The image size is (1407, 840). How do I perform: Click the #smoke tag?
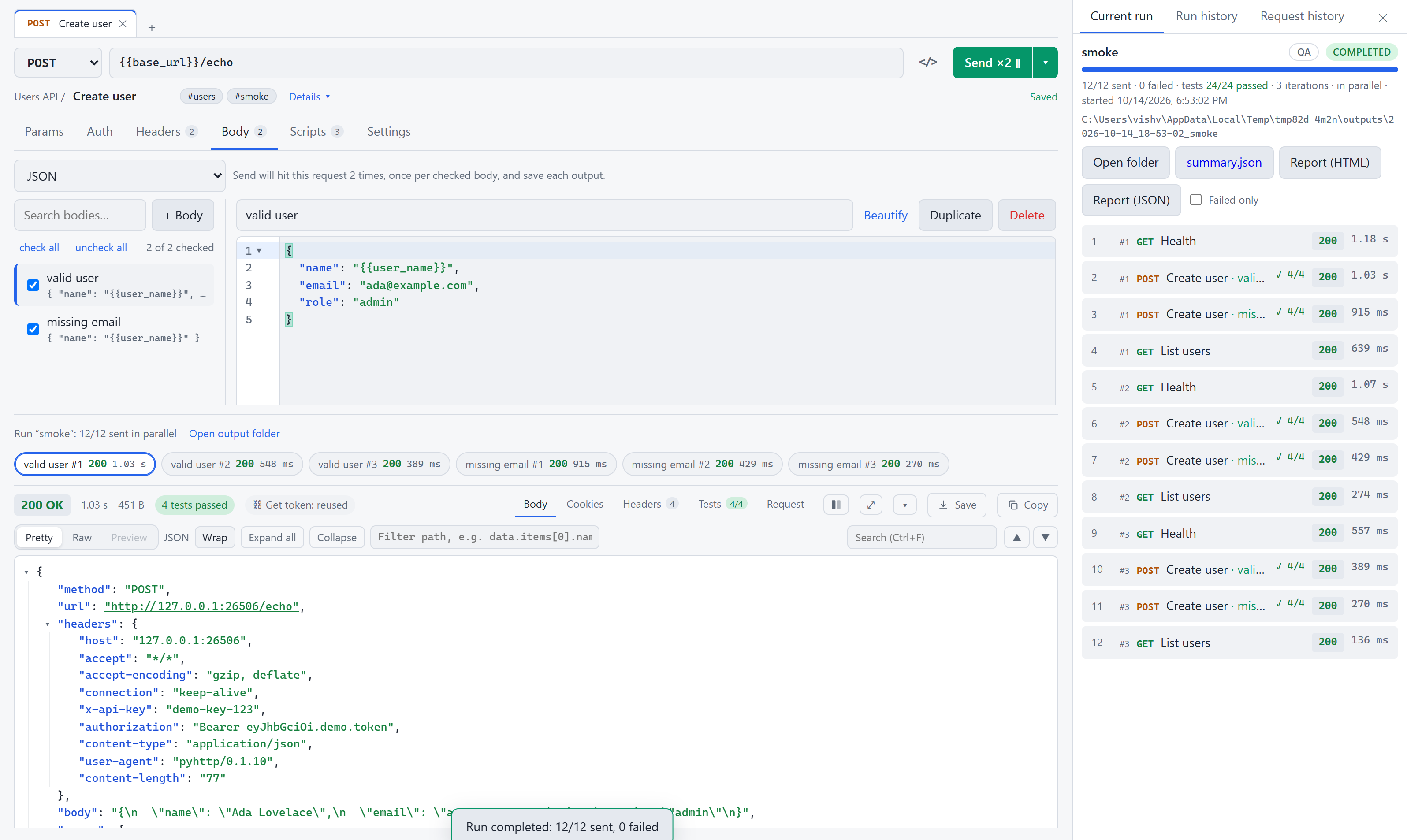[251, 96]
